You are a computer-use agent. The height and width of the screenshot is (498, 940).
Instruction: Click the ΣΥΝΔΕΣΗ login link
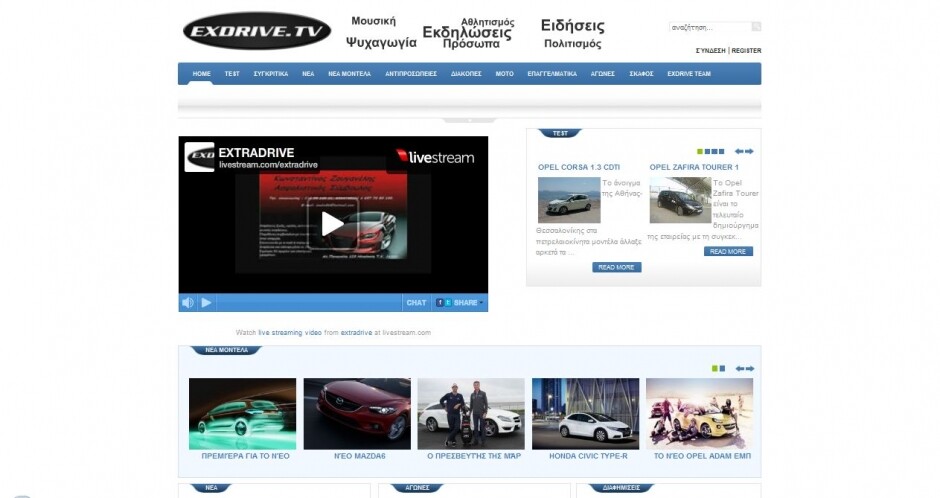click(x=710, y=51)
